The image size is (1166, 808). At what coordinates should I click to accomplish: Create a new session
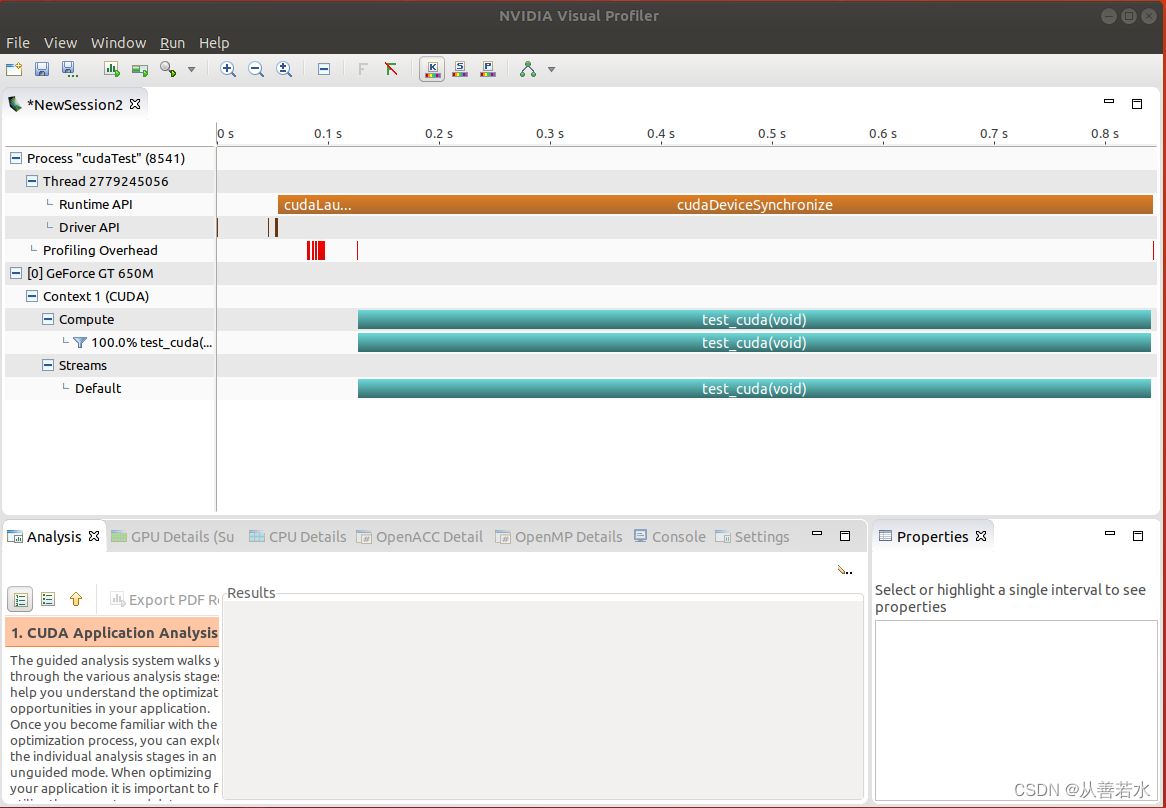(x=14, y=69)
